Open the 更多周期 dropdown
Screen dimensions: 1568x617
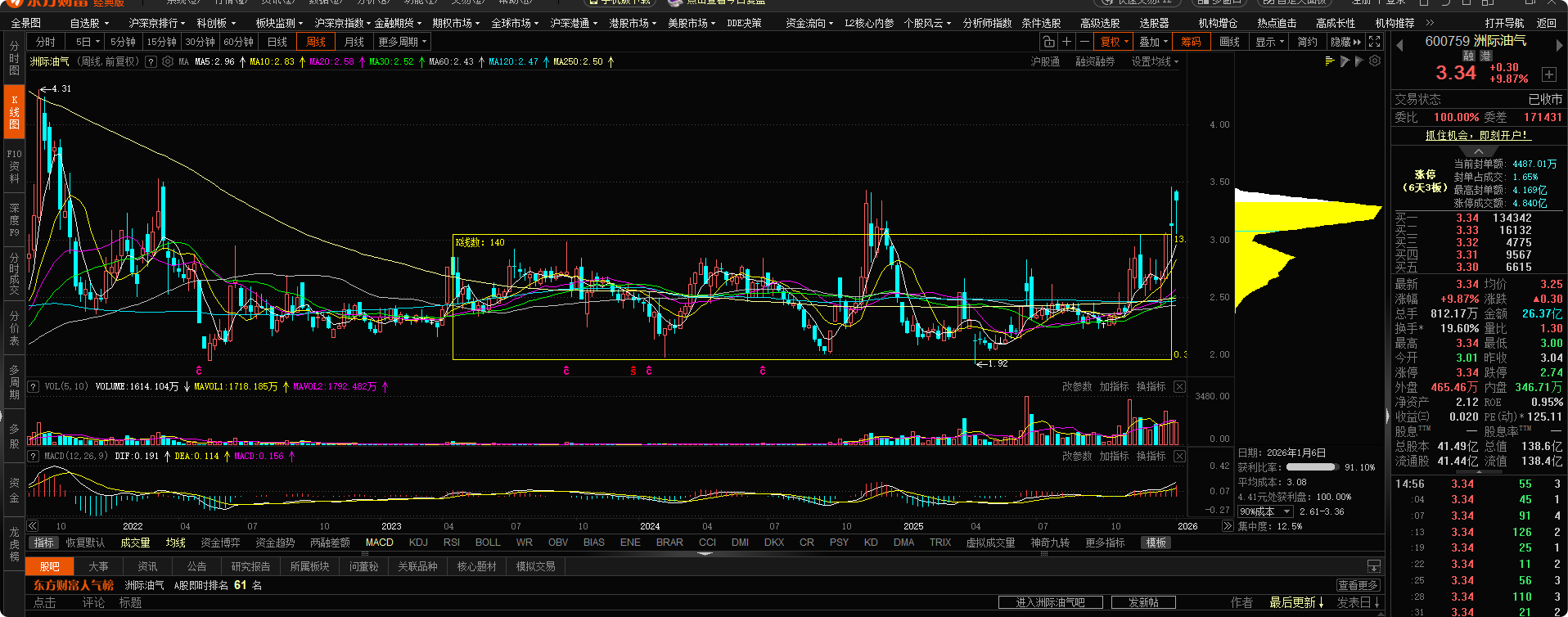point(402,42)
